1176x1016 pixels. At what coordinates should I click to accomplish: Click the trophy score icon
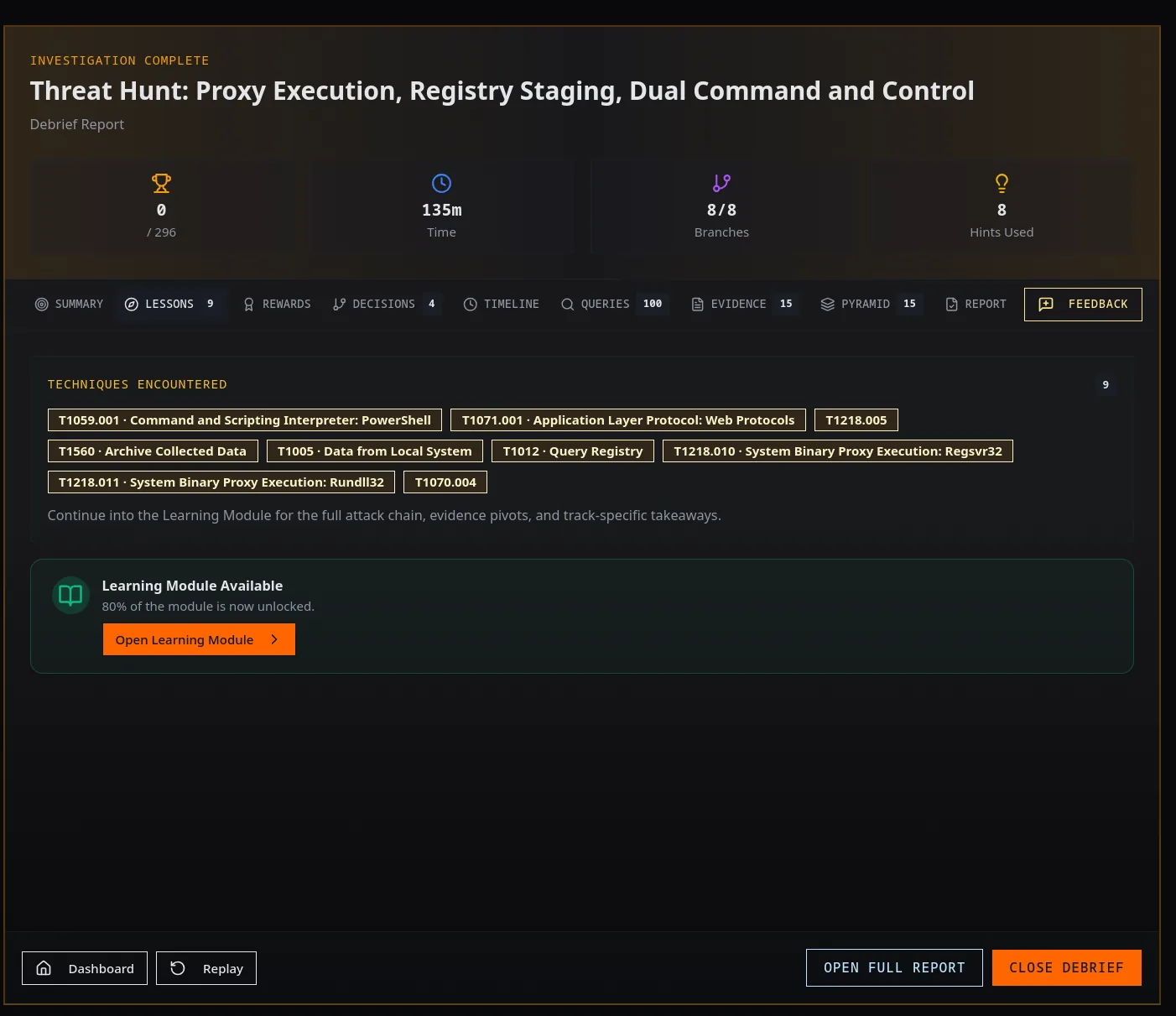point(161,183)
